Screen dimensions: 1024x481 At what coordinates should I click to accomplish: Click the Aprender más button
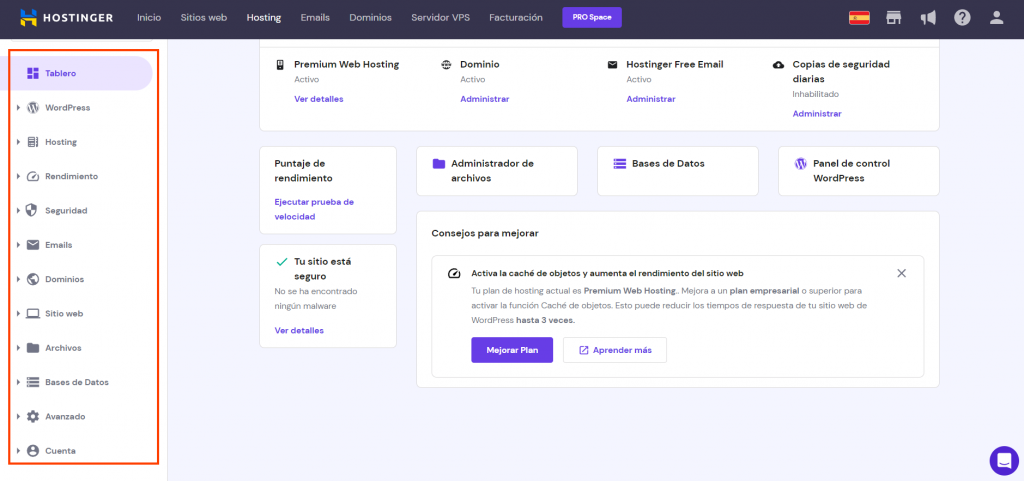614,350
